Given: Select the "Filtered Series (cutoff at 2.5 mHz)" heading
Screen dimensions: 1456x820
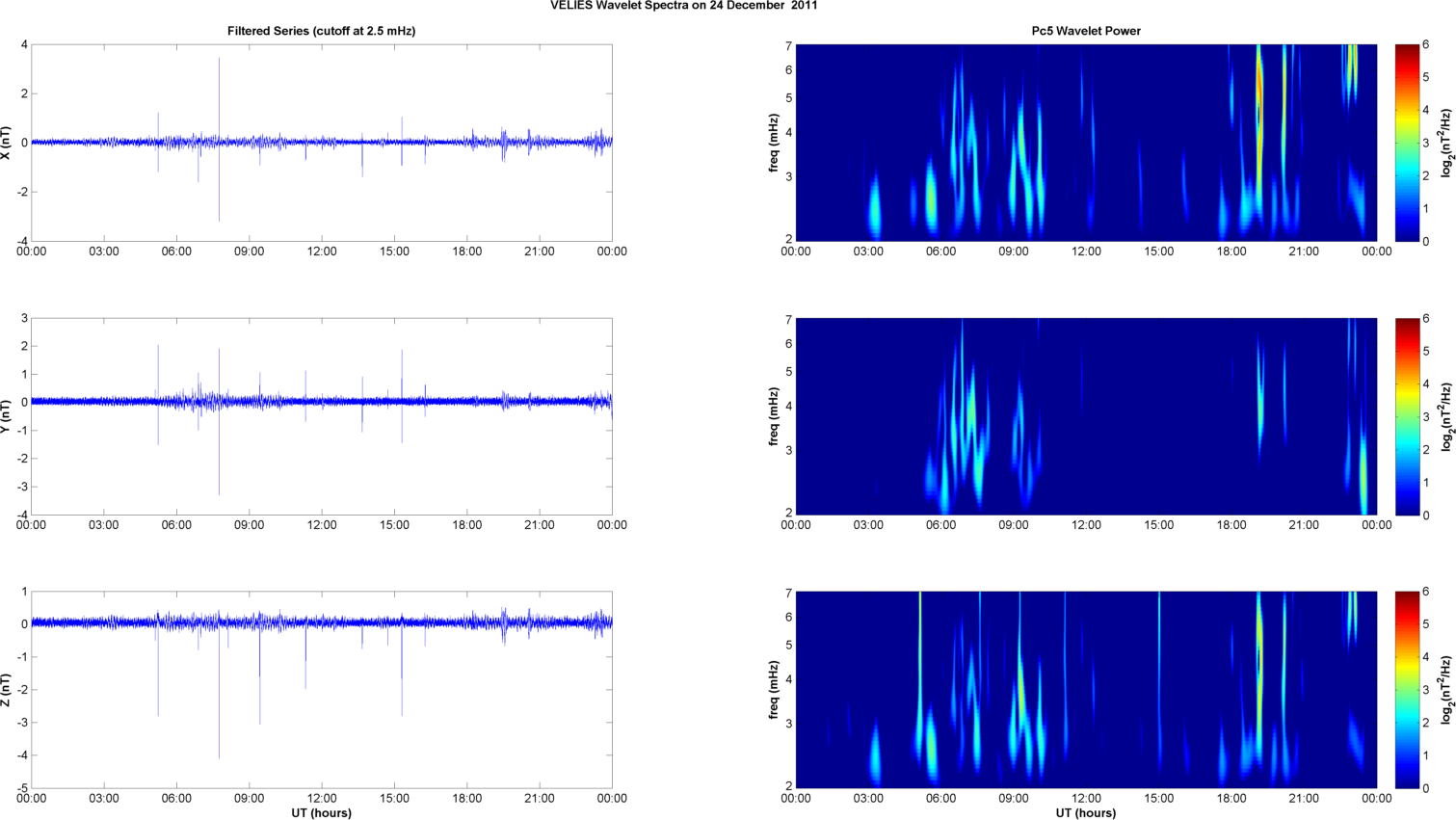Looking at the screenshot, I should point(322,31).
